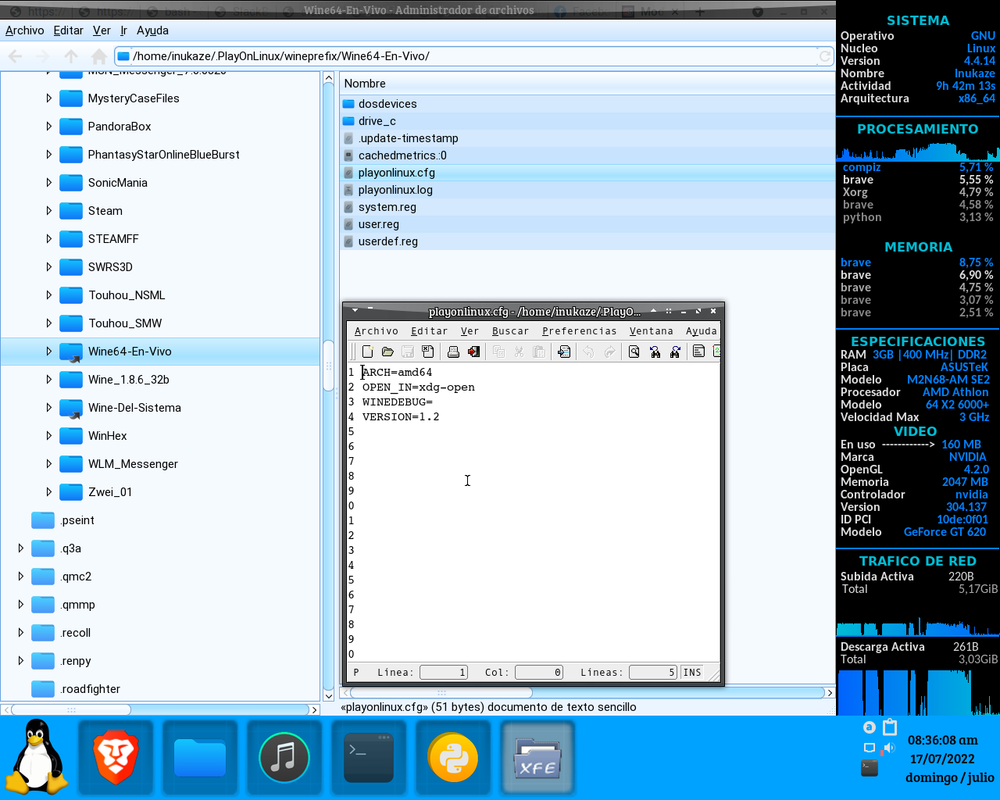
Task: Click the INS mode indicator in the editor status bar
Action: (692, 672)
